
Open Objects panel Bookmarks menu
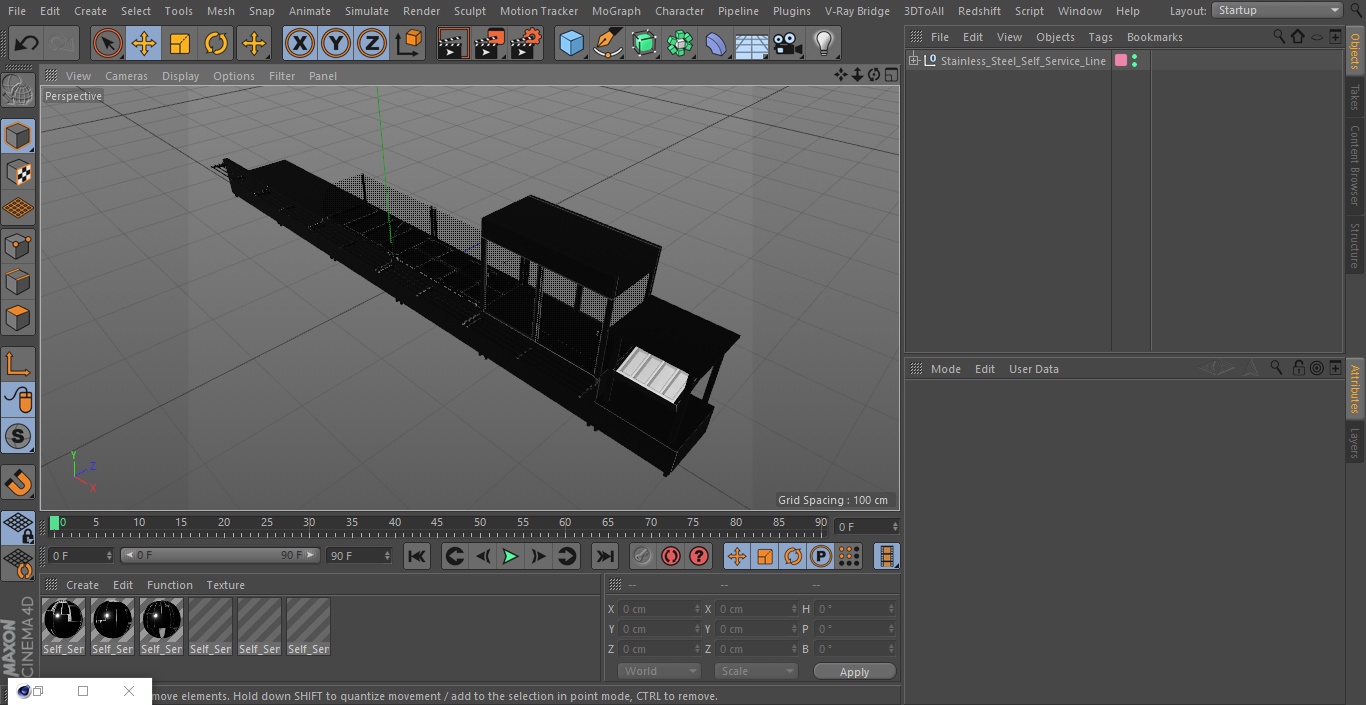(1154, 37)
